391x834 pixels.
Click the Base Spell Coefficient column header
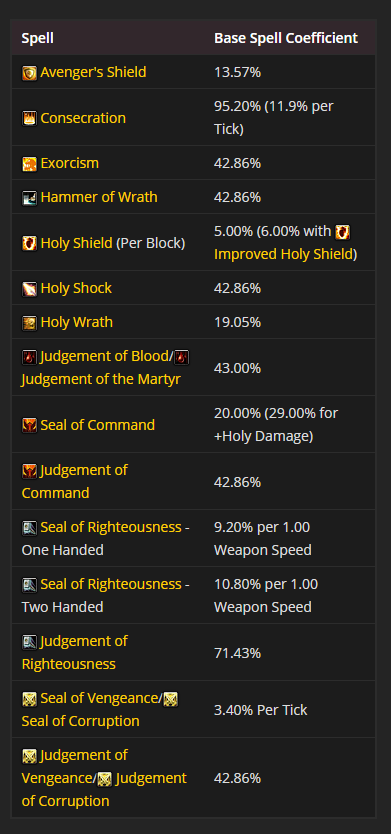(x=286, y=38)
